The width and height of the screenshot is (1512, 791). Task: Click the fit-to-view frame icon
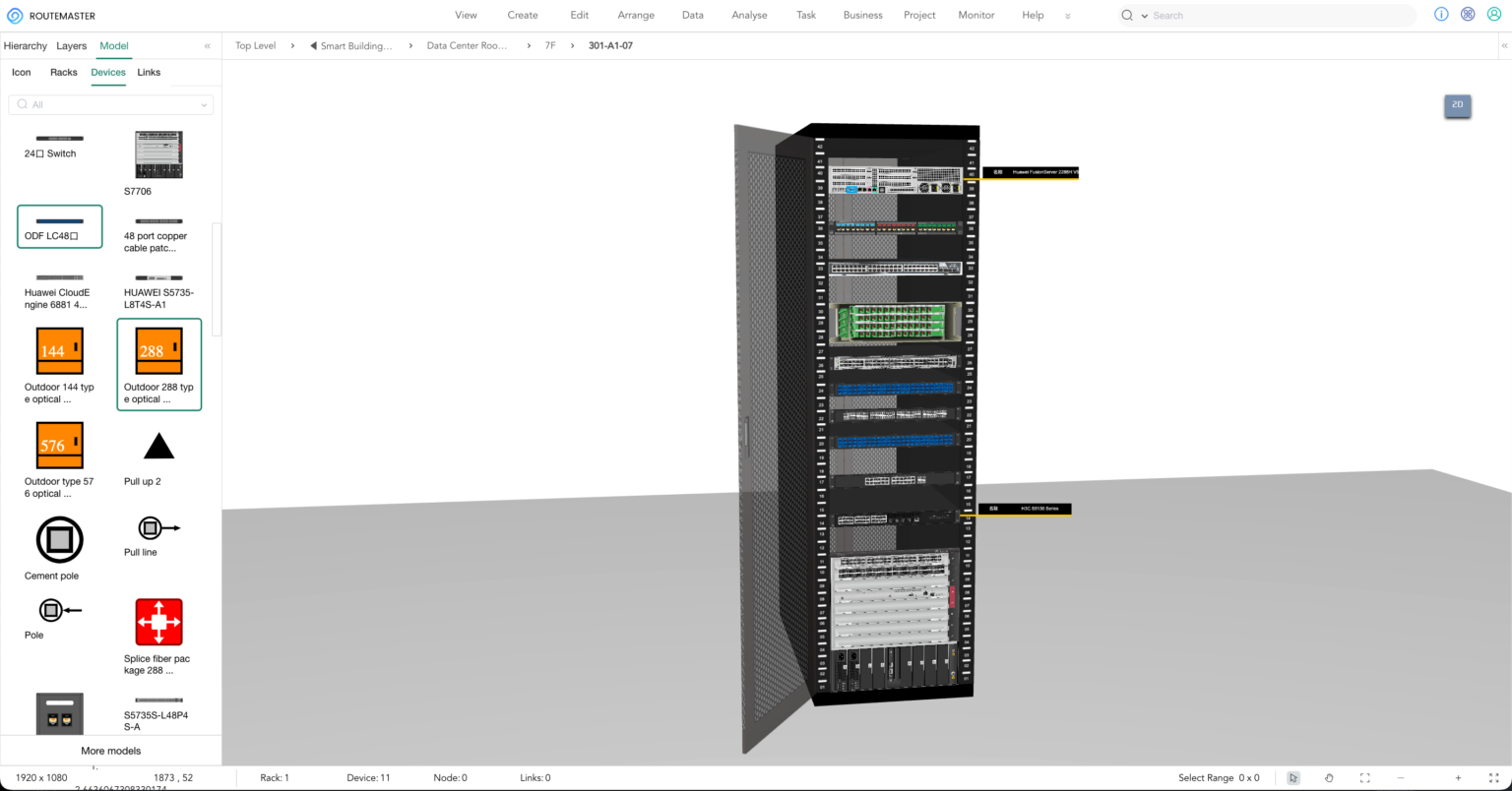[1364, 778]
